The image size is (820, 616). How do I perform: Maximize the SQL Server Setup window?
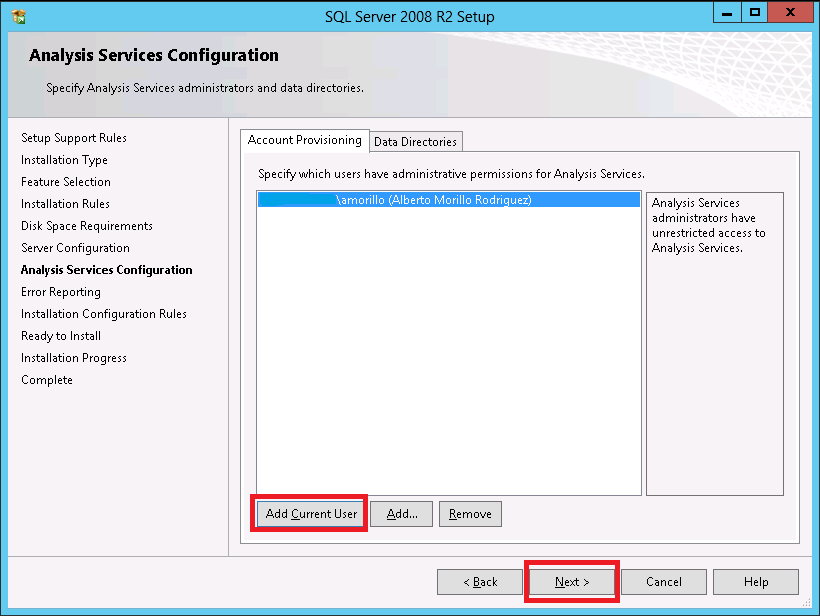click(755, 13)
